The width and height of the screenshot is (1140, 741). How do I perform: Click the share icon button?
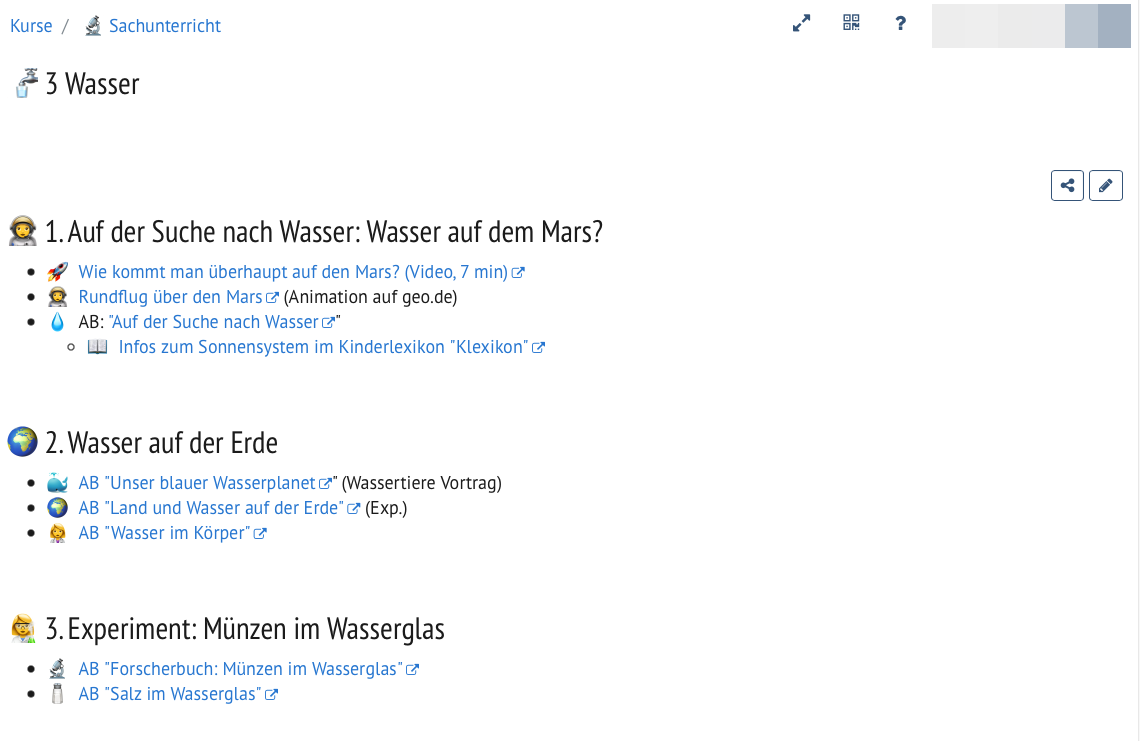pyautogui.click(x=1067, y=185)
